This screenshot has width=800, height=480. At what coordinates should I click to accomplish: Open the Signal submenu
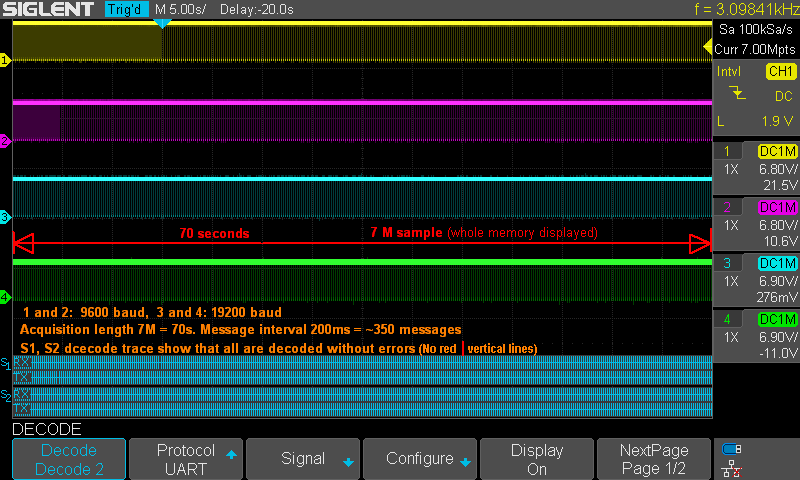(303, 459)
